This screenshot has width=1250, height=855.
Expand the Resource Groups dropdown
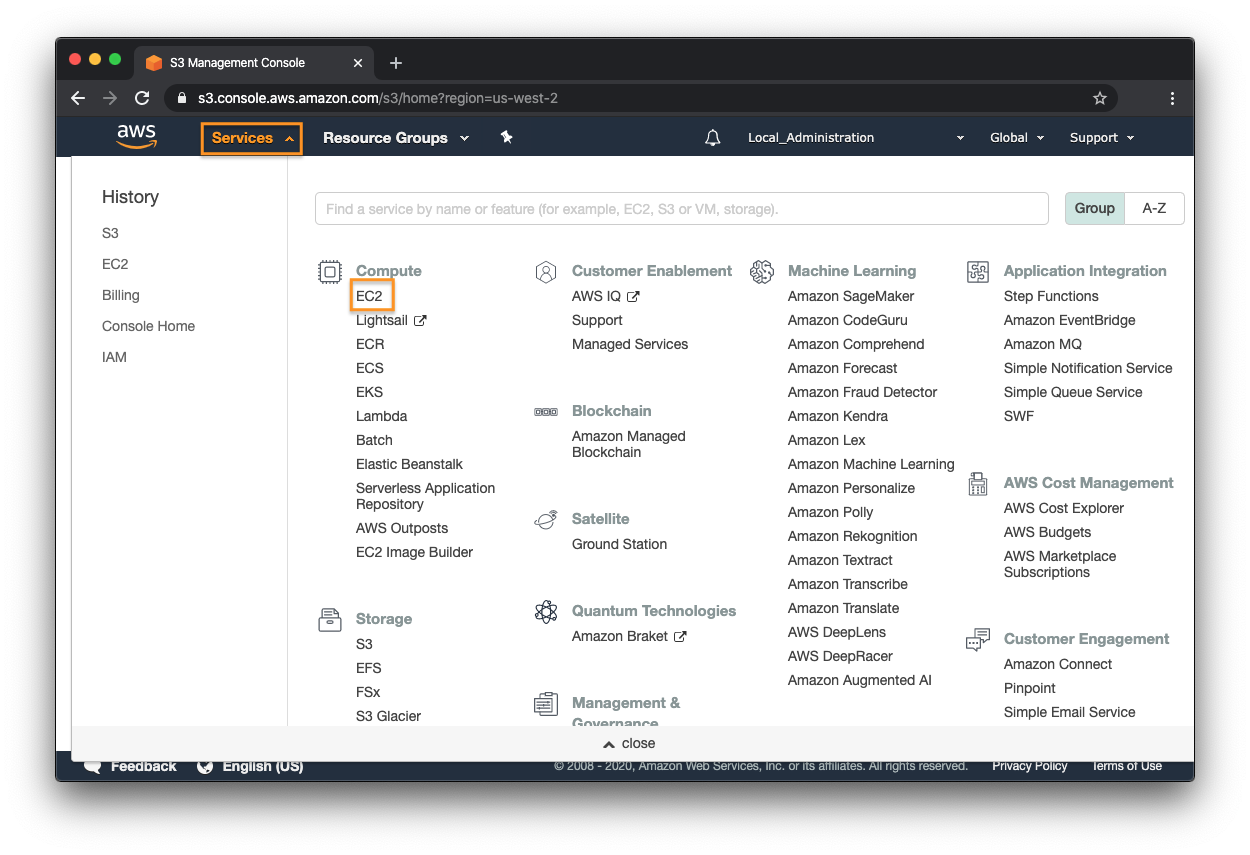coord(396,138)
